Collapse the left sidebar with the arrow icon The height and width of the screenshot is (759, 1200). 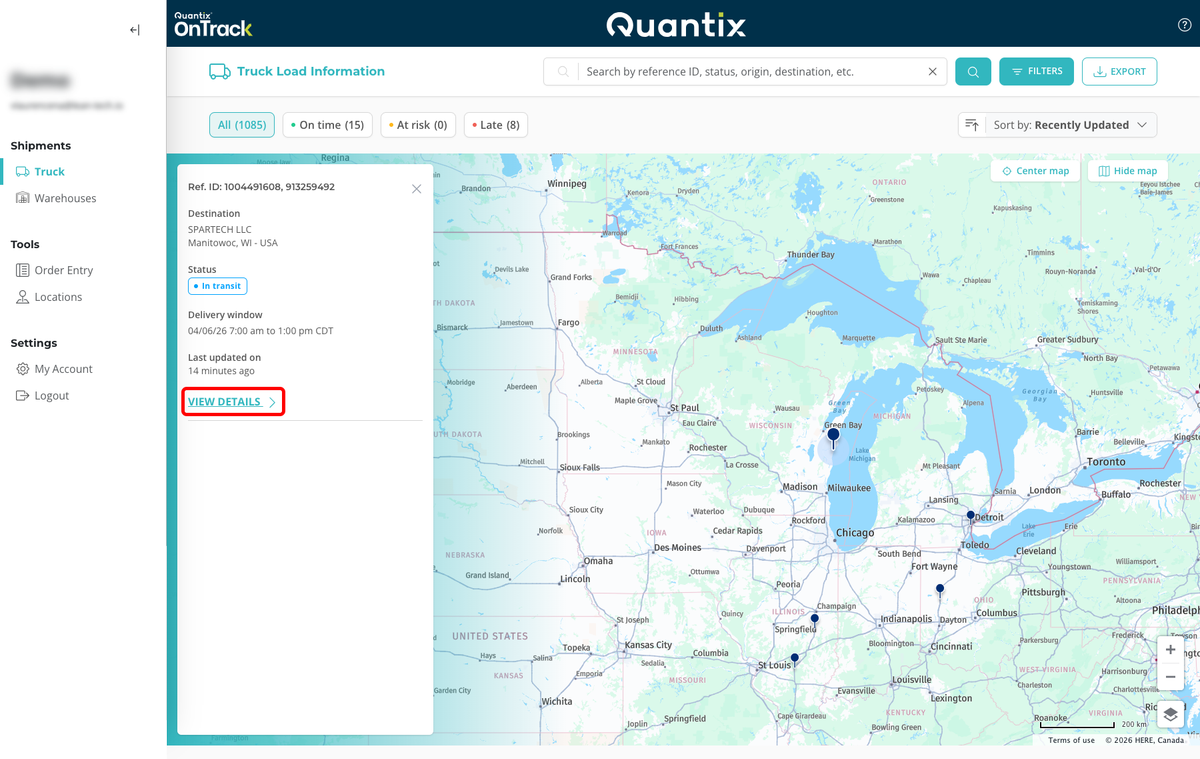pyautogui.click(x=135, y=30)
